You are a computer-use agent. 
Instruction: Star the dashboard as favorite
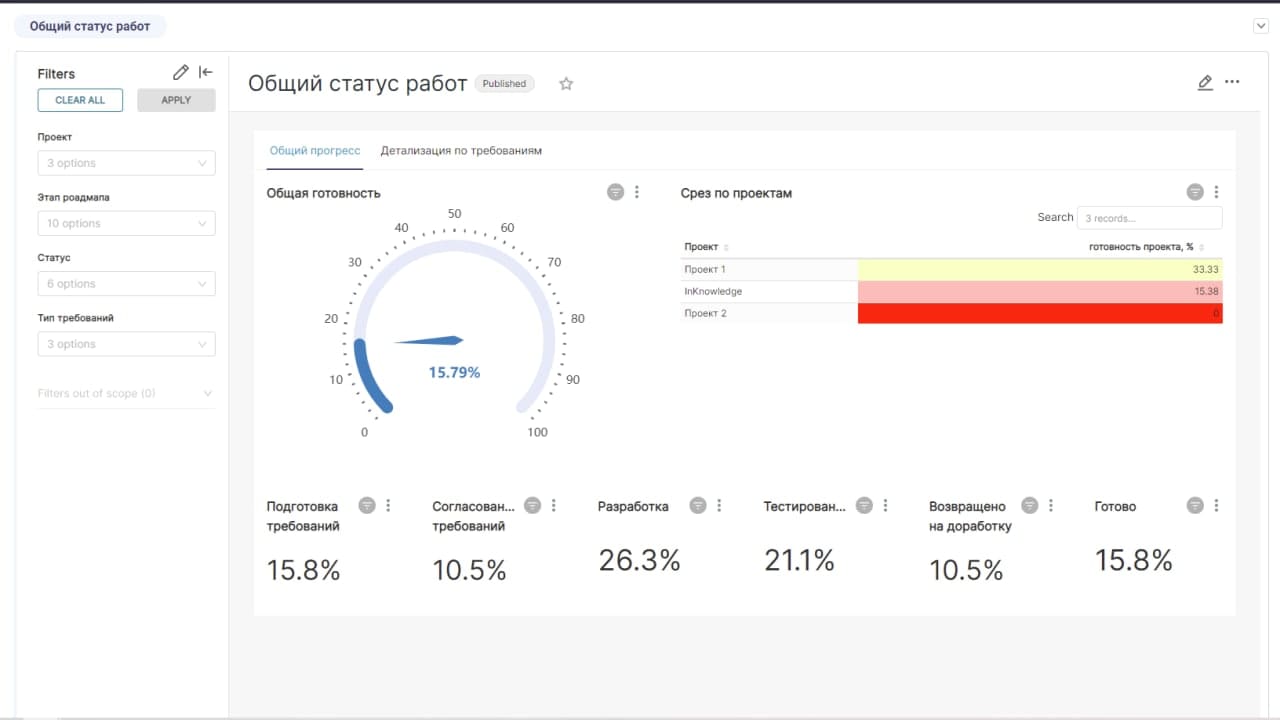[x=566, y=84]
